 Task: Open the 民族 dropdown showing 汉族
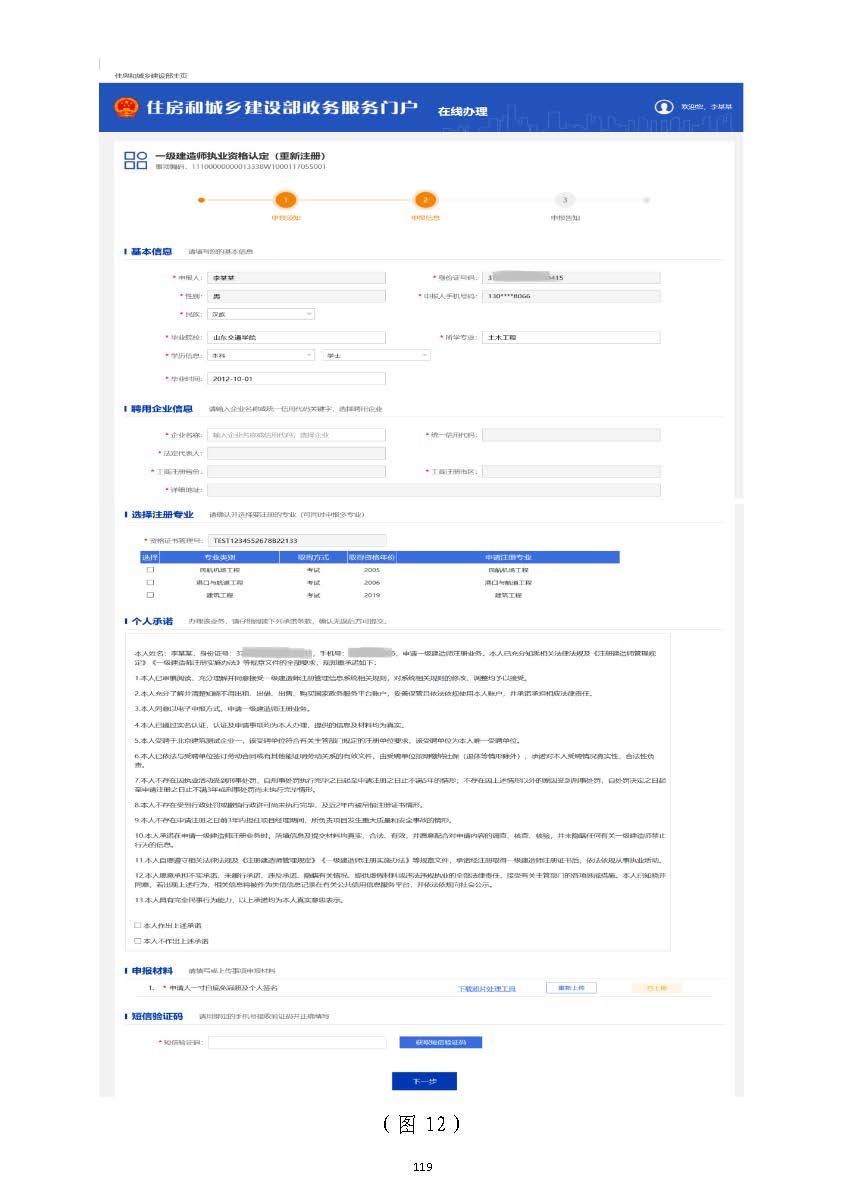coord(261,314)
